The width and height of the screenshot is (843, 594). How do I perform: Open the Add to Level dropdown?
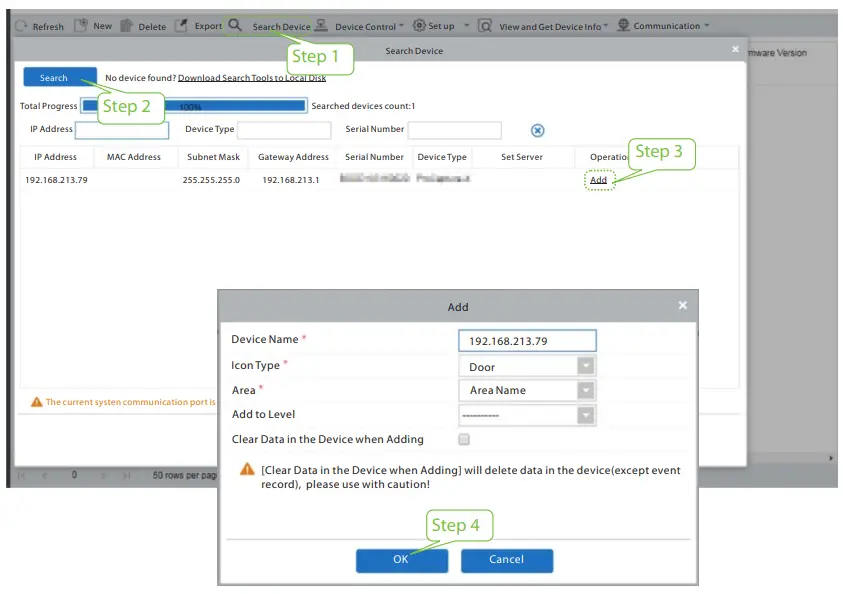coord(586,414)
